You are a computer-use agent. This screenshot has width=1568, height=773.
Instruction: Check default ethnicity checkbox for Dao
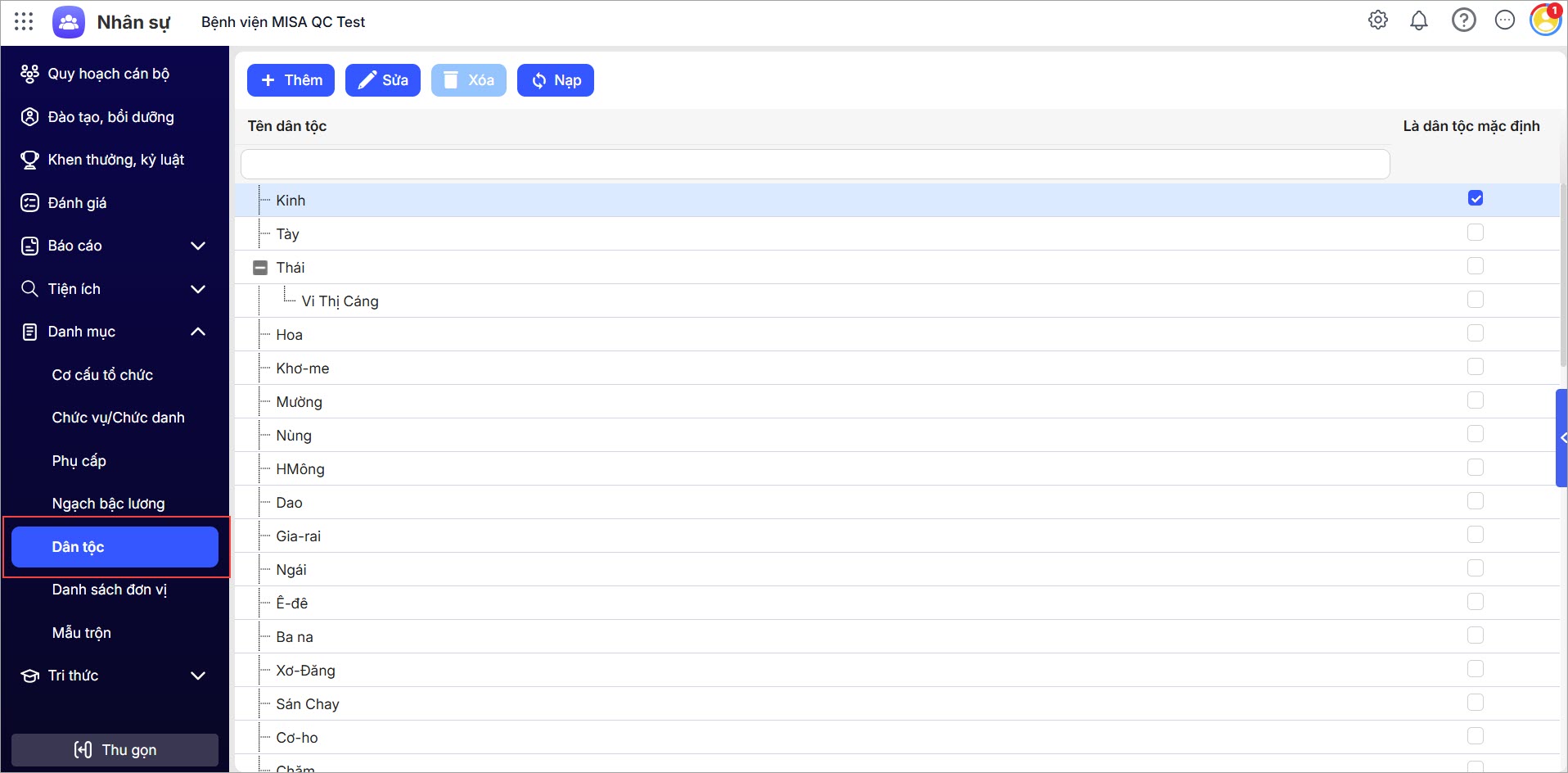[1476, 501]
